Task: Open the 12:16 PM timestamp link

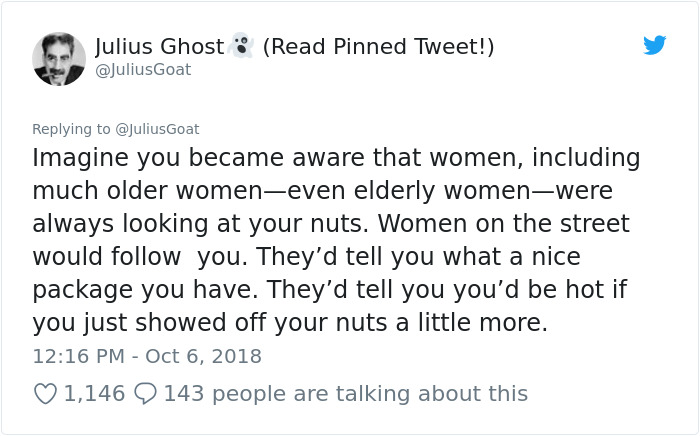Action: (x=76, y=356)
